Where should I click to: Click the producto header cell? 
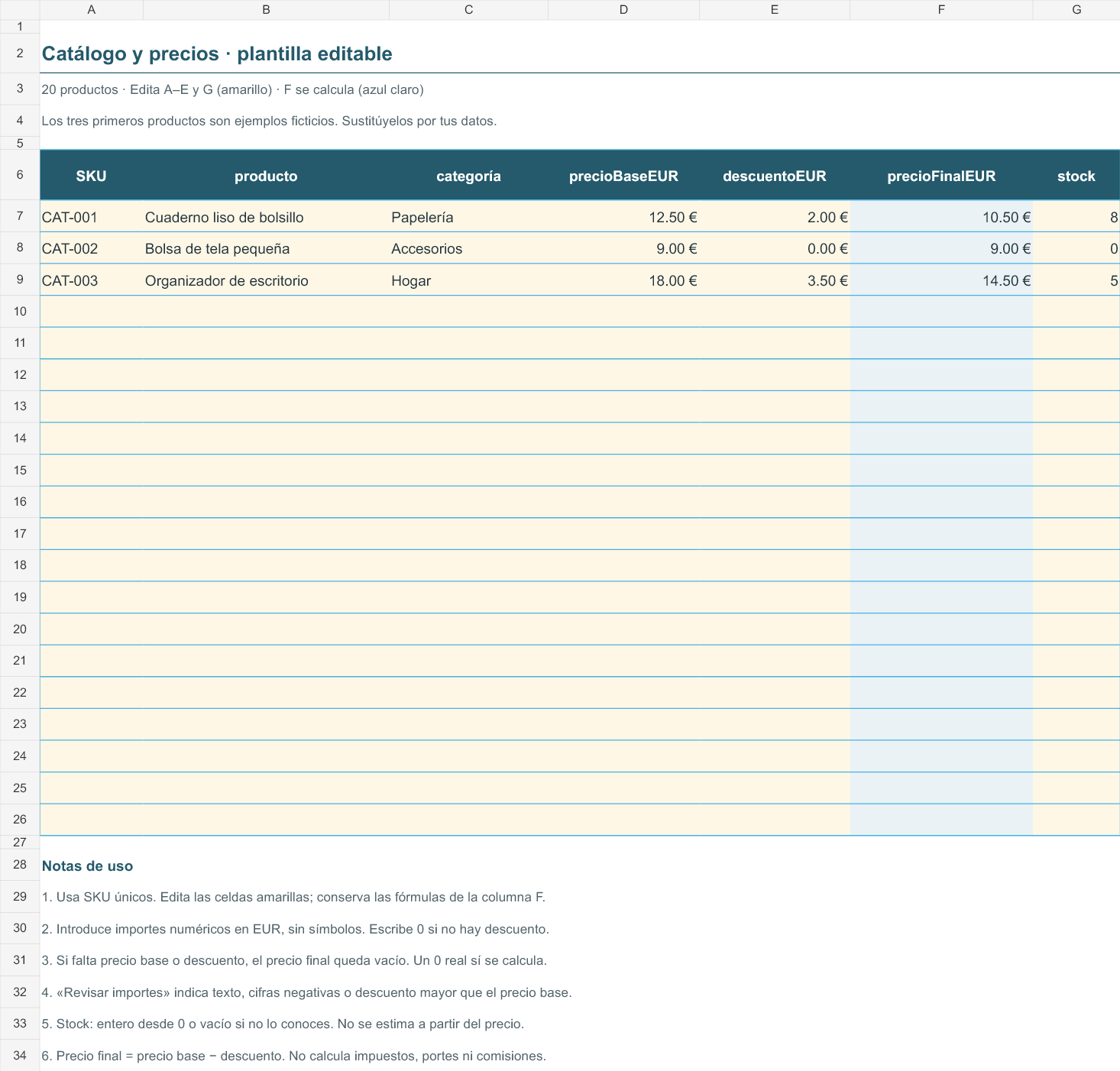point(266,176)
